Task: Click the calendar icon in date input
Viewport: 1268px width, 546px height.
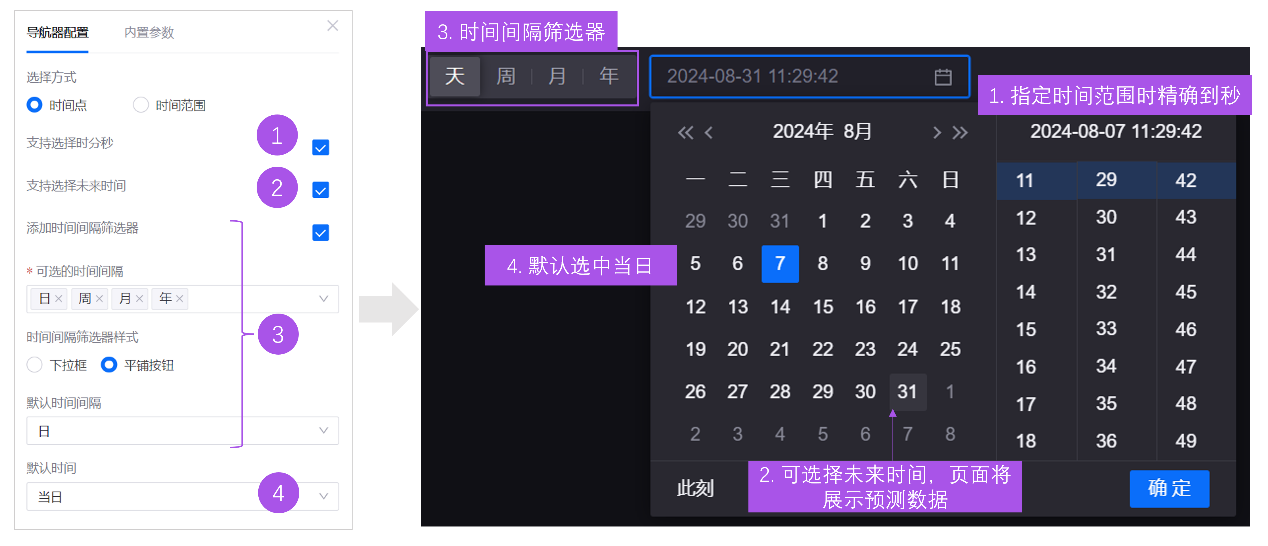Action: [x=942, y=77]
